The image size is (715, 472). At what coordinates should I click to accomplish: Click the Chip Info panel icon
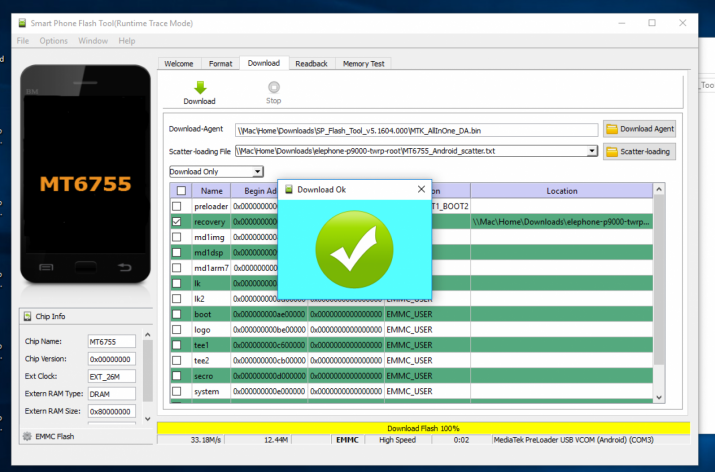coord(27,316)
